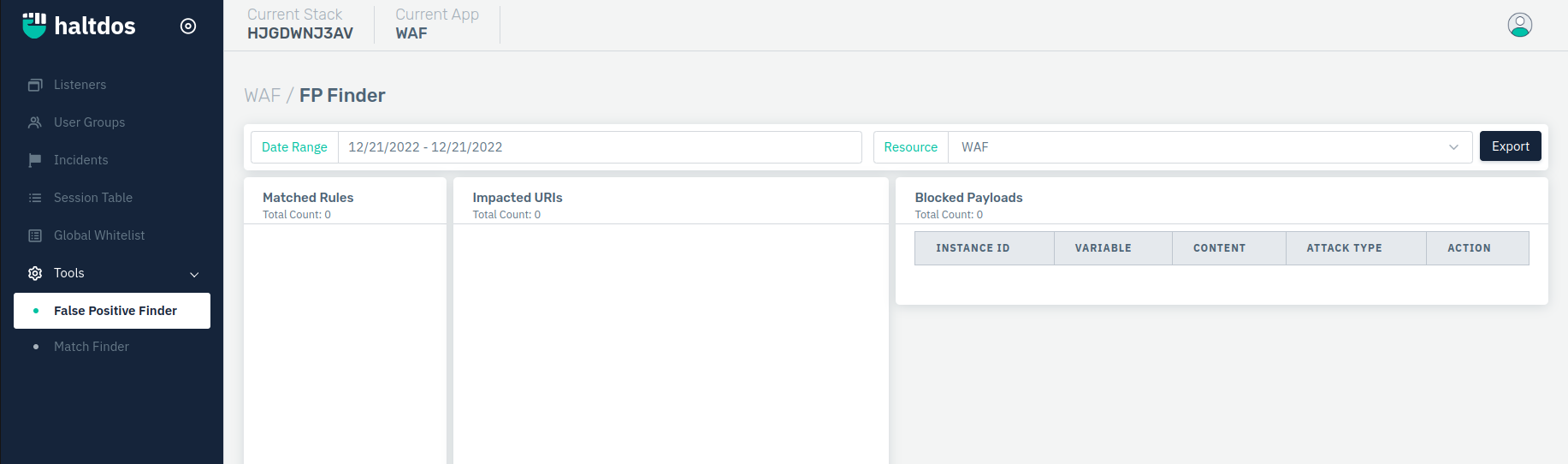The width and height of the screenshot is (1568, 464).
Task: Open Match Finder menu item
Action: pyautogui.click(x=92, y=347)
